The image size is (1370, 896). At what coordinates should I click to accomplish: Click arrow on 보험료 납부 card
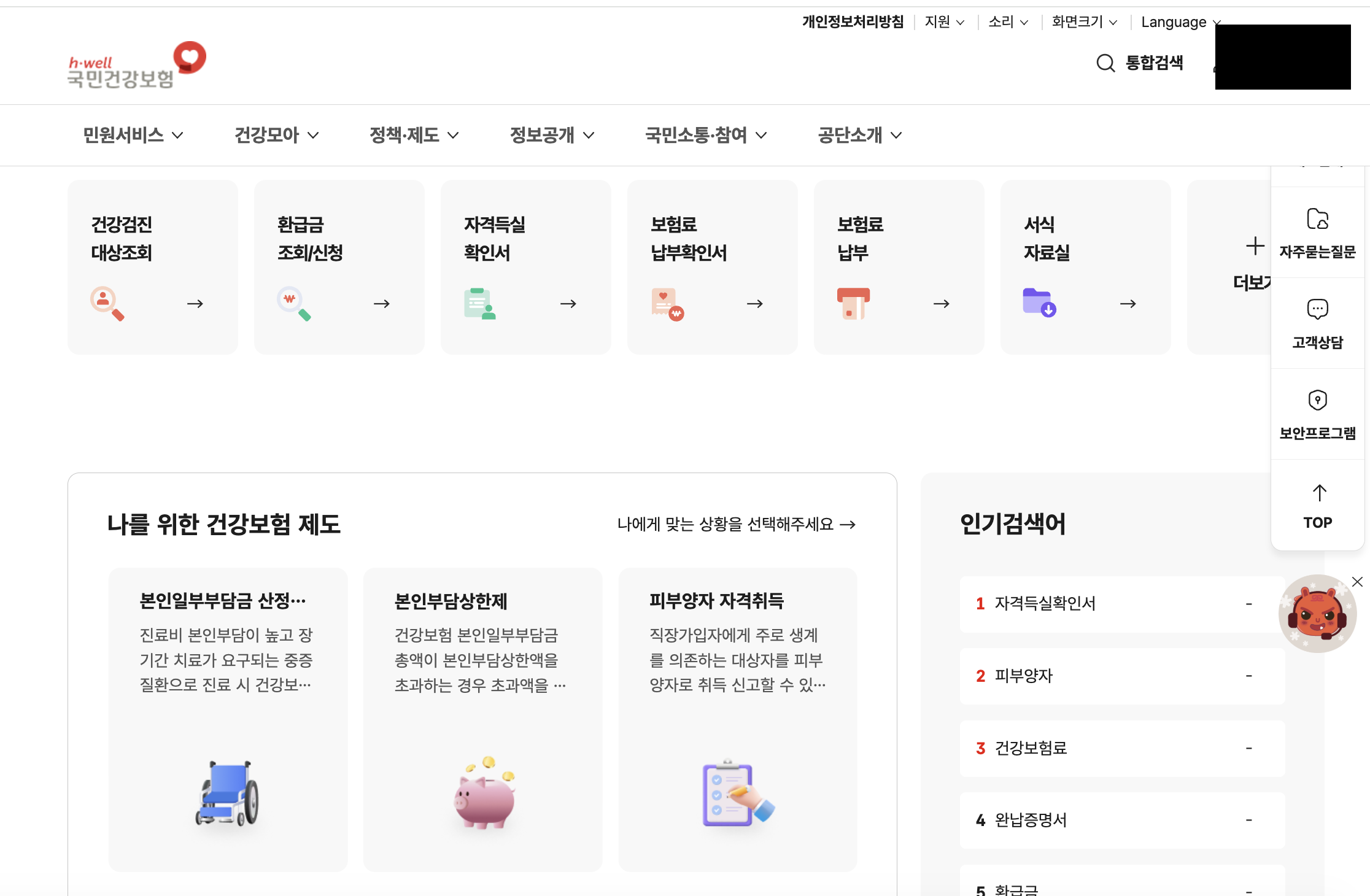(942, 304)
